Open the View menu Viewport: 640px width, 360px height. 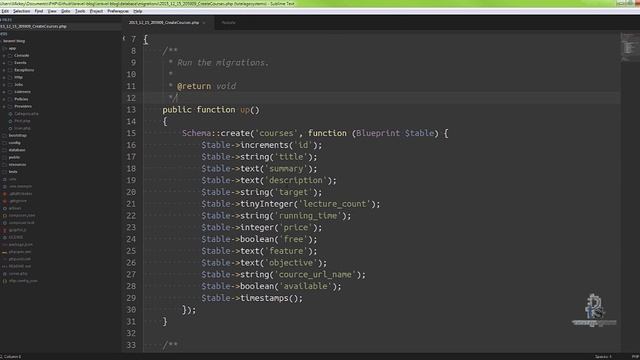(x=52, y=11)
